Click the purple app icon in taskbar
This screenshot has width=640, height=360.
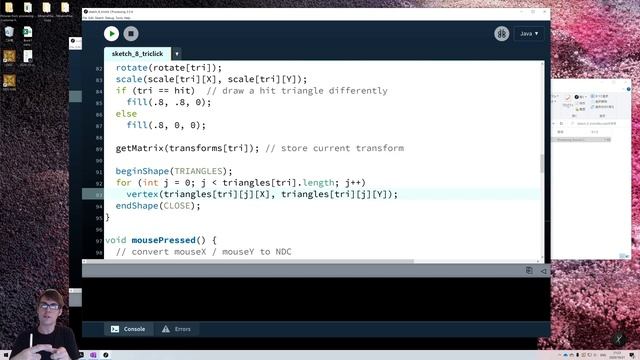point(93,355)
